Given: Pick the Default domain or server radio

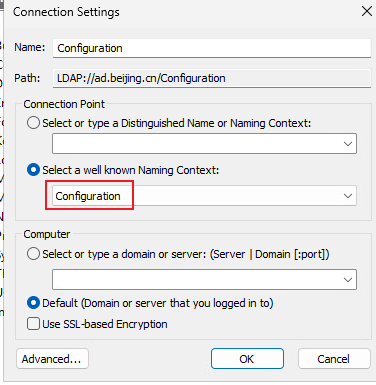Looking at the screenshot, I should point(33,303).
